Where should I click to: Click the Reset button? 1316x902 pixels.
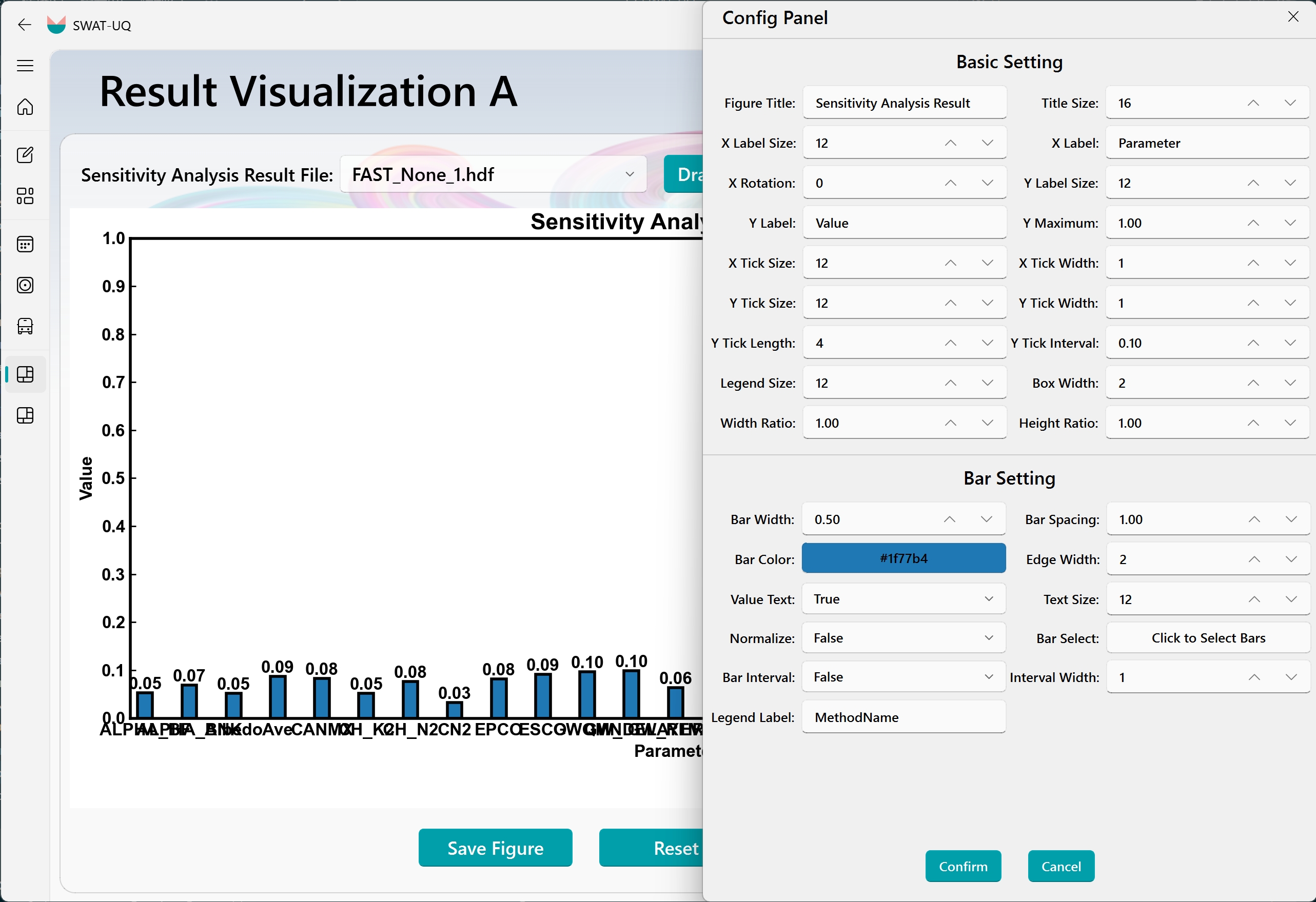tap(651, 848)
